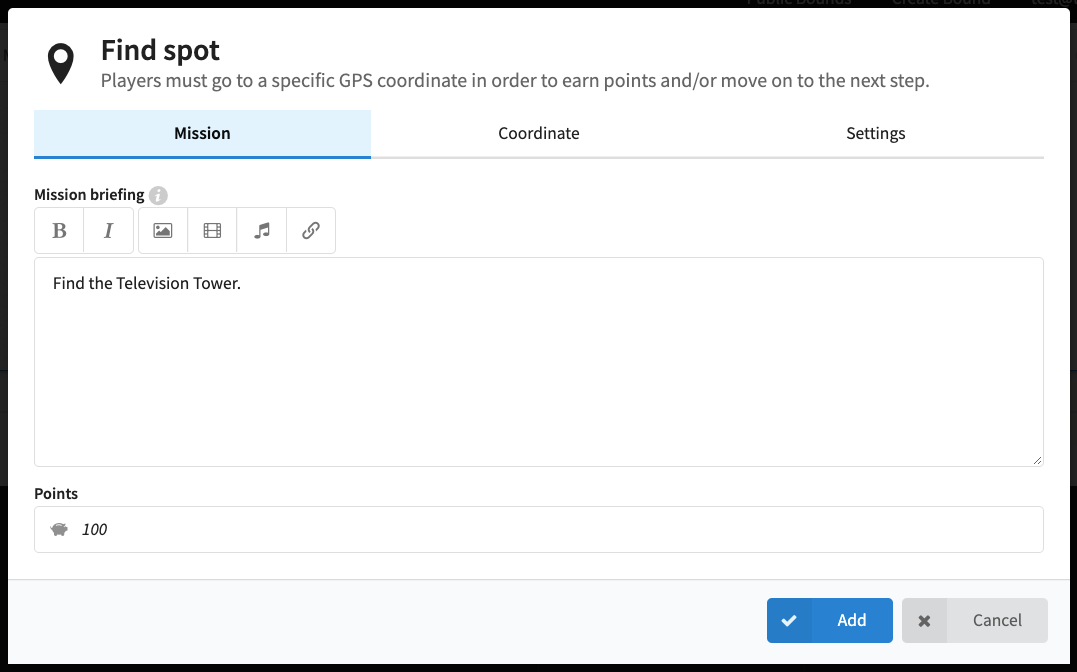Insert a hyperlink with the chain icon
Image resolution: width=1077 pixels, height=672 pixels.
311,231
